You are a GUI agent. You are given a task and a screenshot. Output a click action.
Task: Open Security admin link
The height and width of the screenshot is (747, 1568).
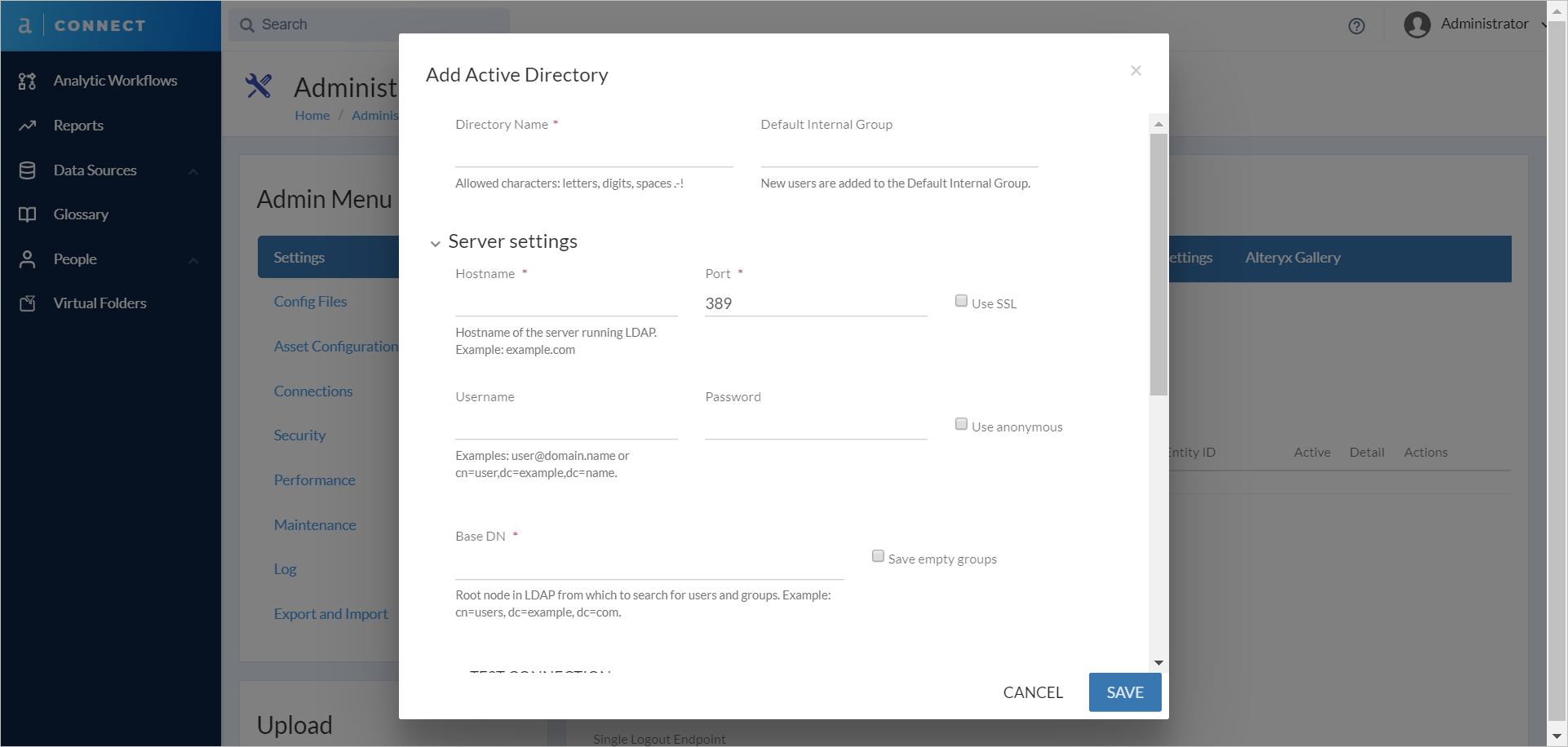point(299,435)
